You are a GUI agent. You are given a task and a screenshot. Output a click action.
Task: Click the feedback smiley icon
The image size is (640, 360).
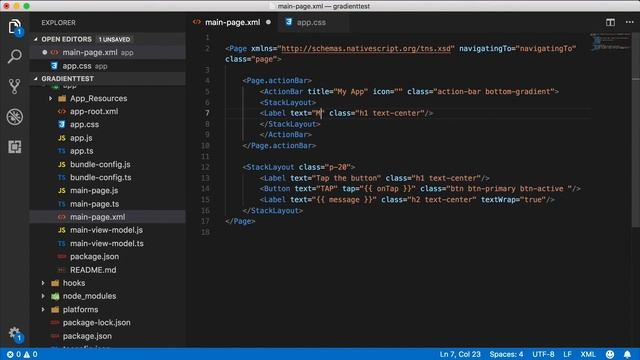pyautogui.click(x=610, y=354)
